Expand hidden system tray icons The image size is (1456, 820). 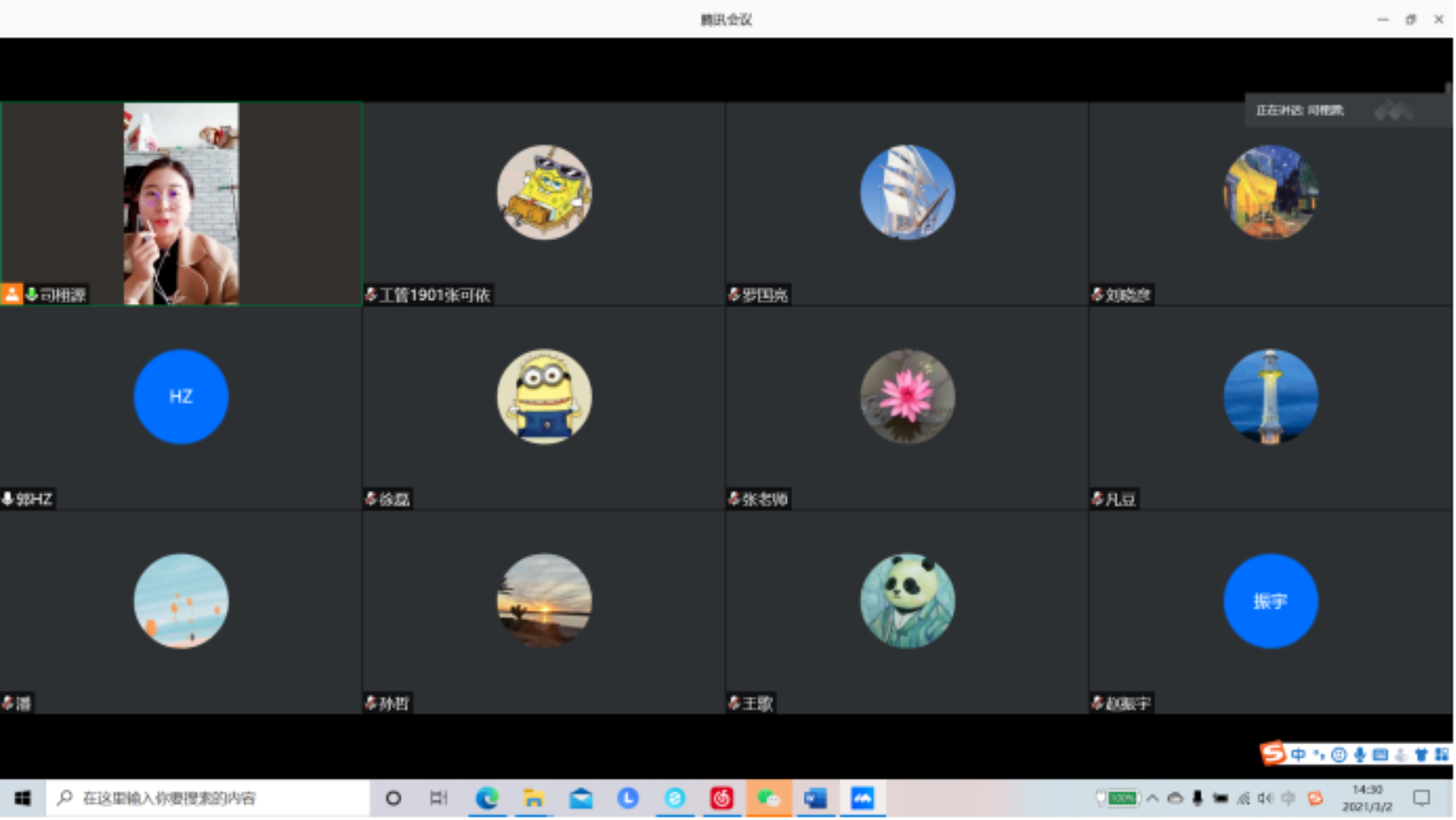coord(1152,798)
